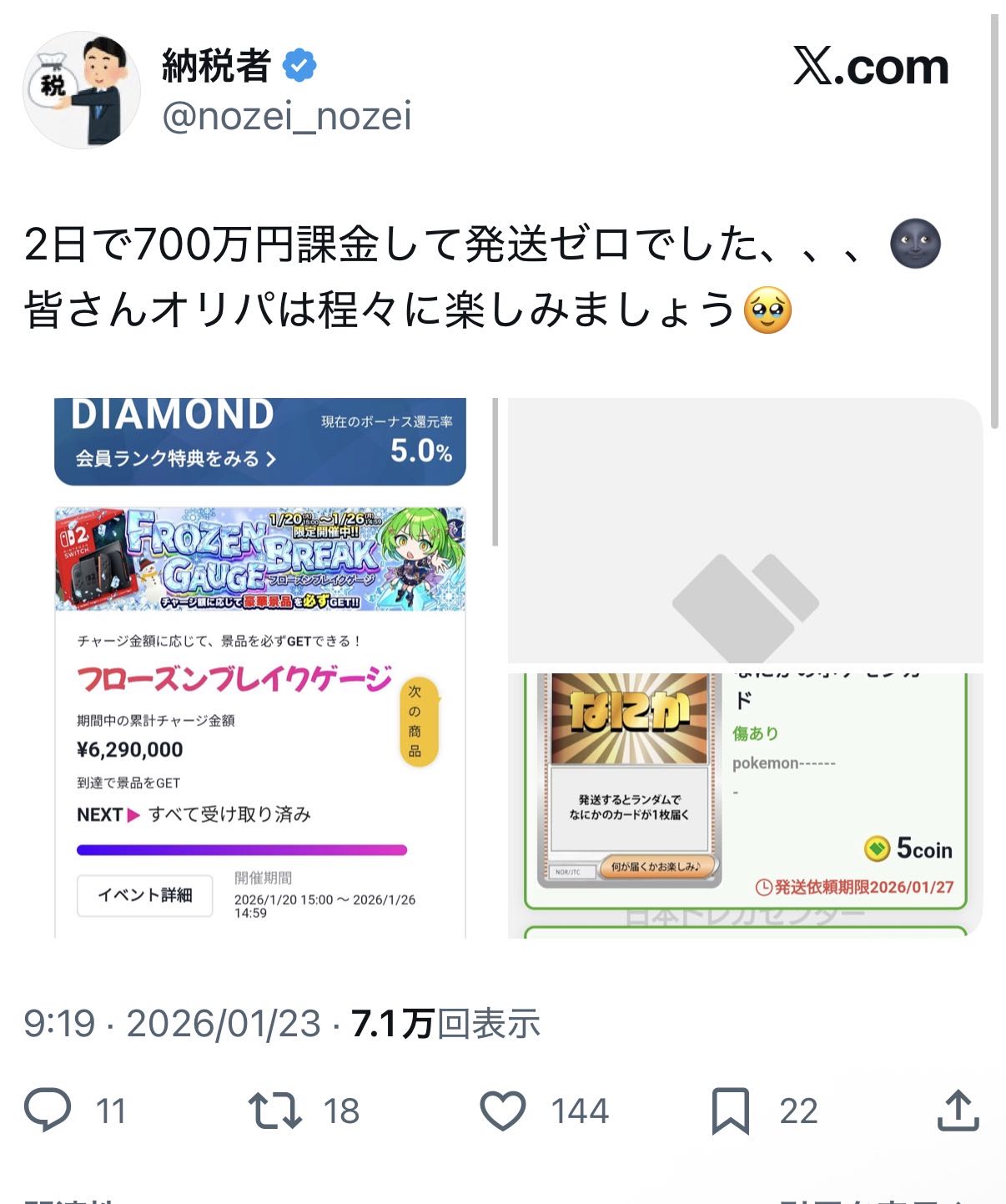The image size is (1006, 1204).
Task: Bookmark this post
Action: click(731, 1111)
